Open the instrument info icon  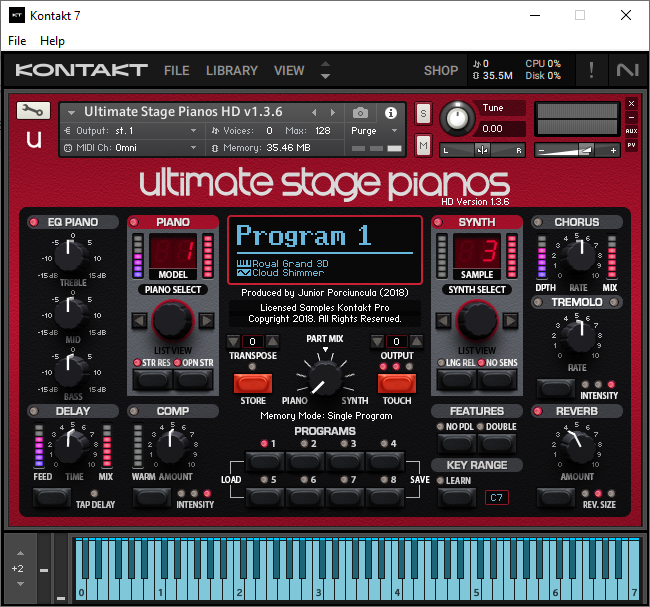point(390,113)
